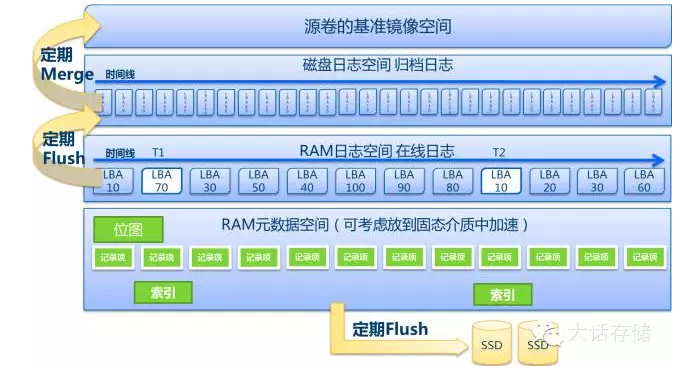The image size is (685, 370).
Task: Select the green 位图 box
Action: click(128, 229)
